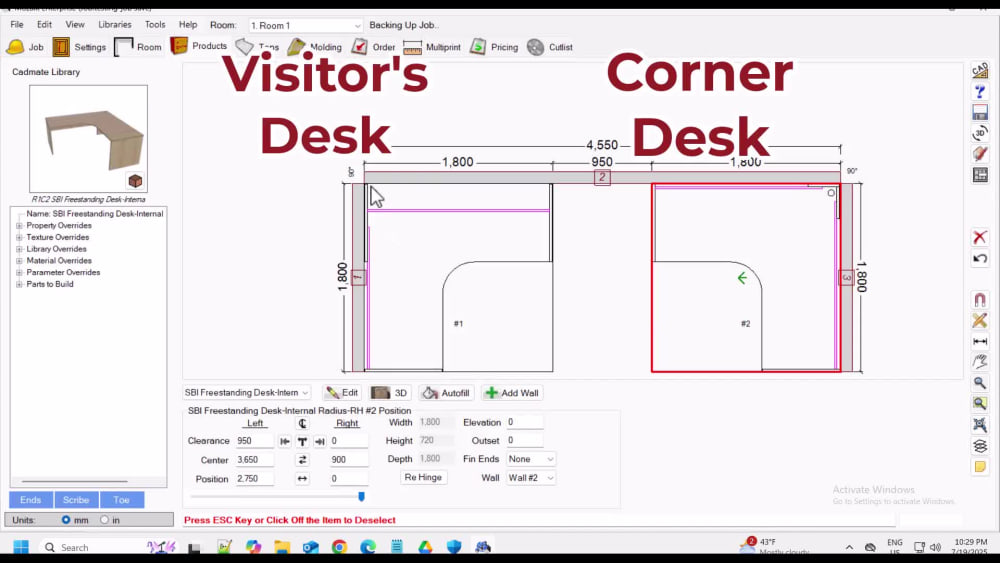Click the red delete X icon
The height and width of the screenshot is (563, 1000).
(x=980, y=237)
